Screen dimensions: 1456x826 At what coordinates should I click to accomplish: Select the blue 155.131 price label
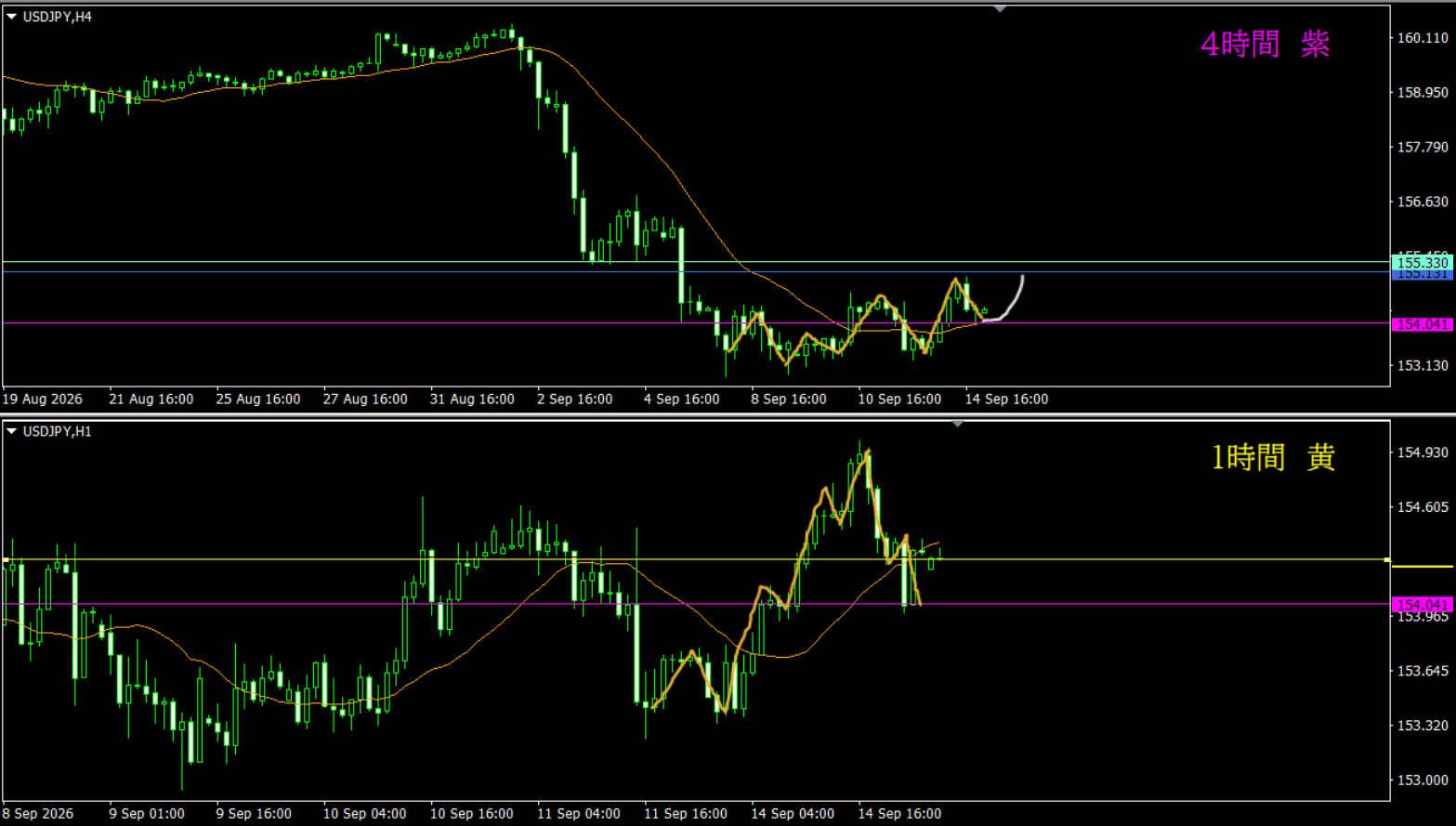[x=1422, y=275]
